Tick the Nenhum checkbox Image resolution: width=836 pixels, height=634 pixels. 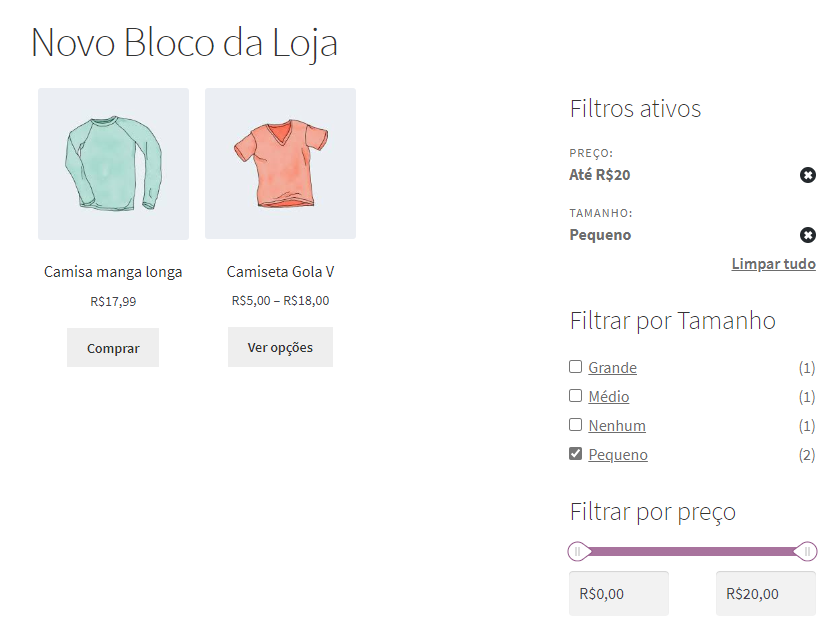[x=575, y=425]
